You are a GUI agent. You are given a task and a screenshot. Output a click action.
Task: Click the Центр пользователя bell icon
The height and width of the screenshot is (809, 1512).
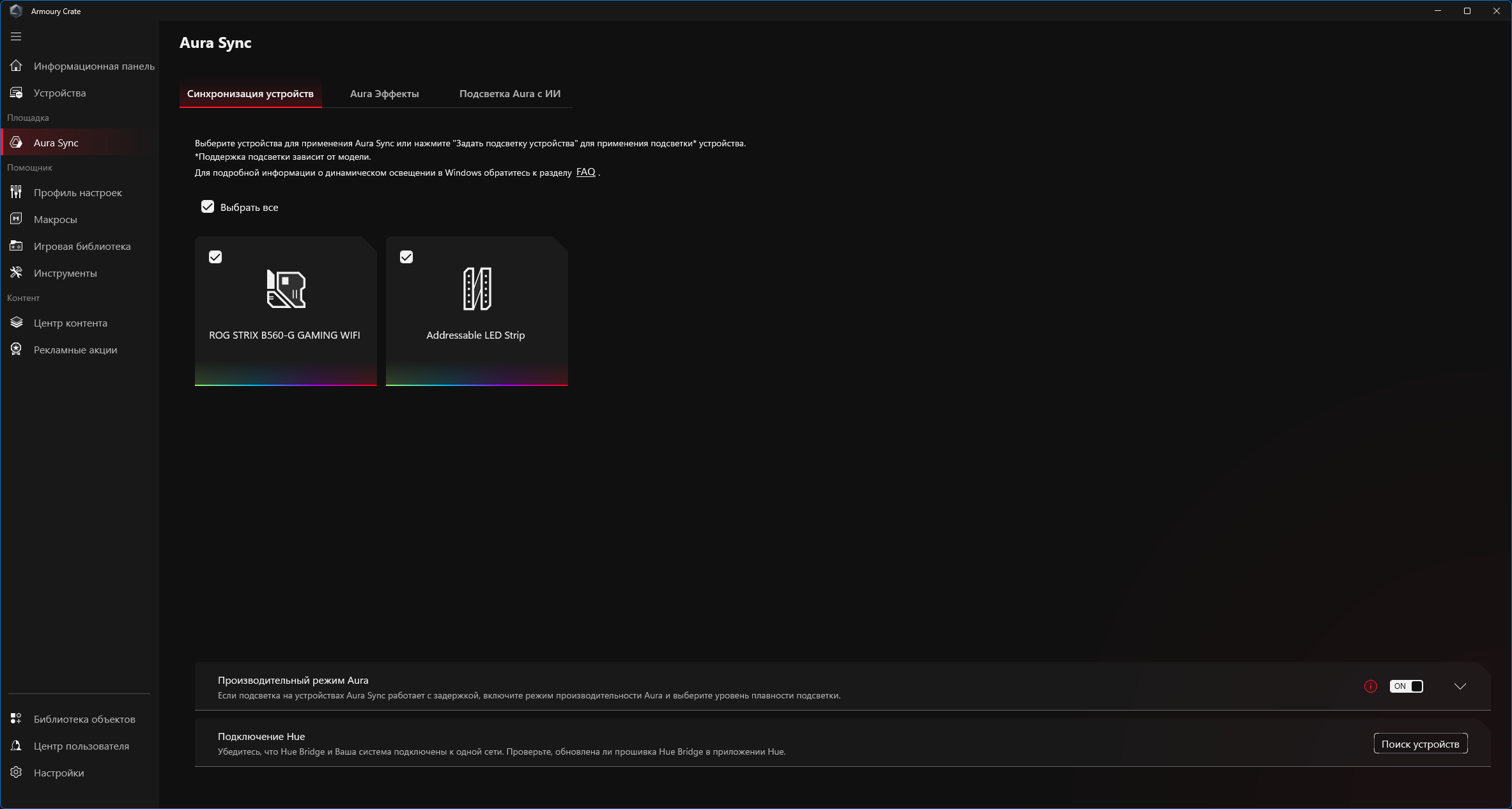(16, 746)
